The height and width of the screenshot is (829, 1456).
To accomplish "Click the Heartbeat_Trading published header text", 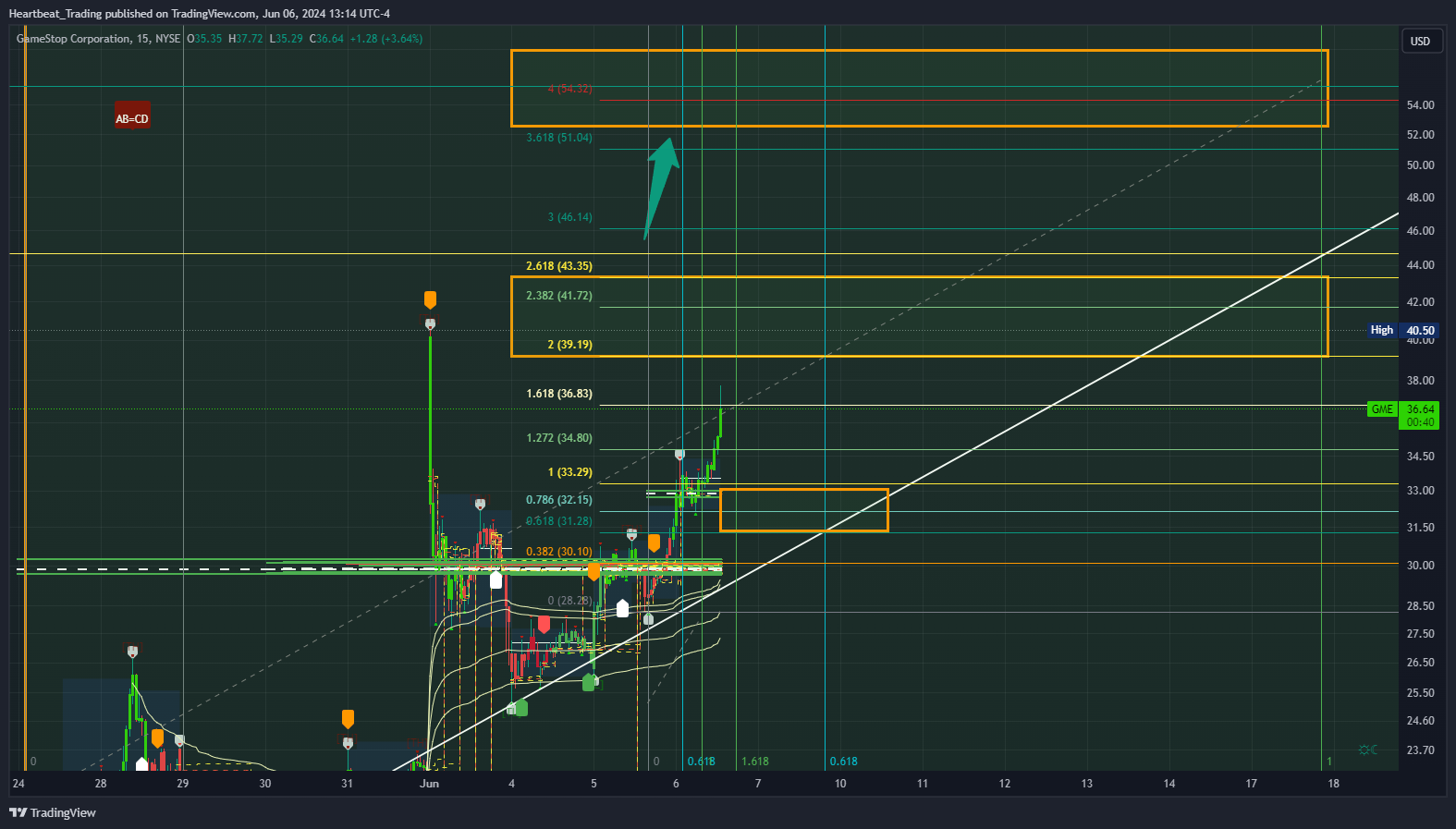I will tap(199, 14).
